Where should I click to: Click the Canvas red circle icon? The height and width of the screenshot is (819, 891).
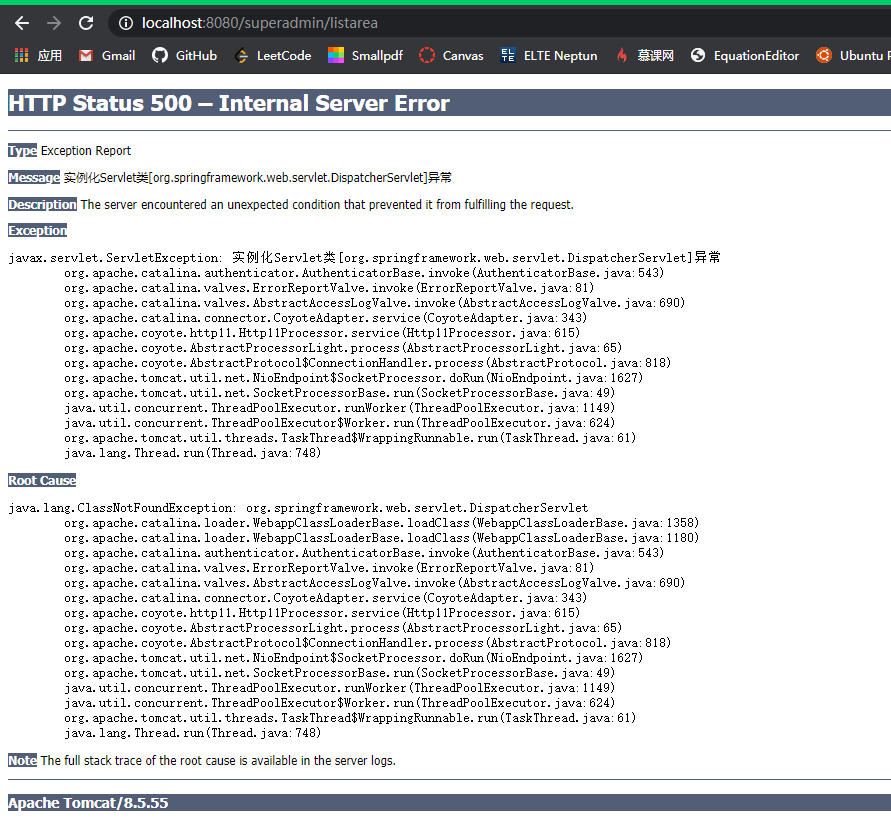click(x=427, y=56)
